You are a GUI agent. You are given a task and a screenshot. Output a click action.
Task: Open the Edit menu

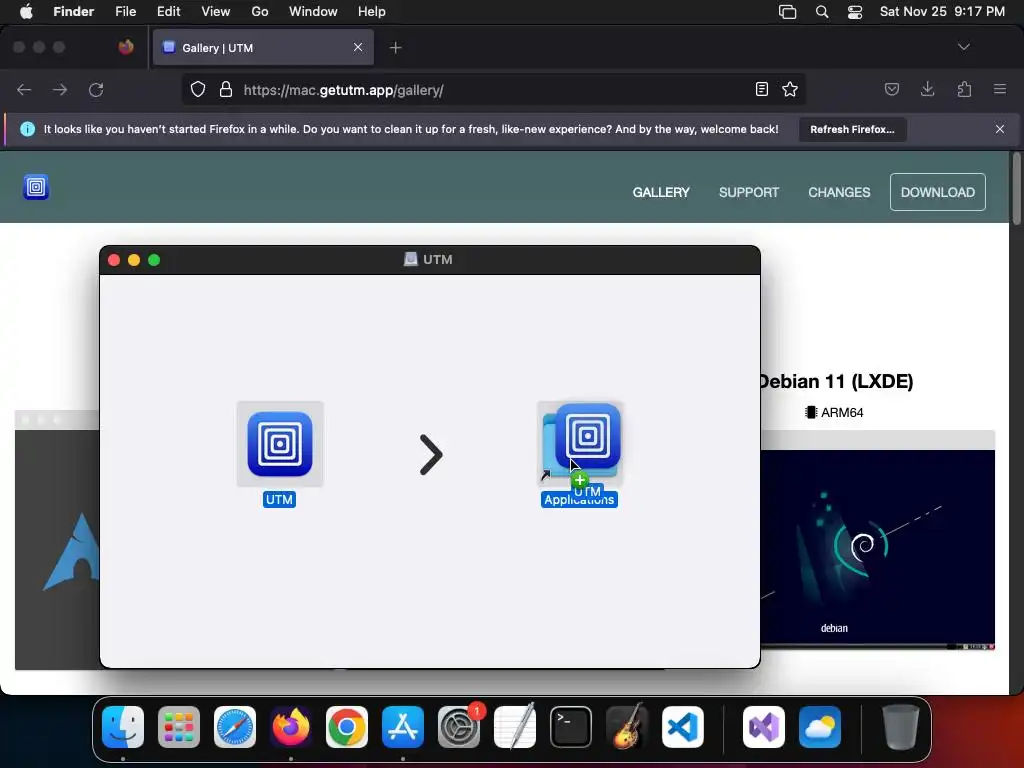pos(168,12)
